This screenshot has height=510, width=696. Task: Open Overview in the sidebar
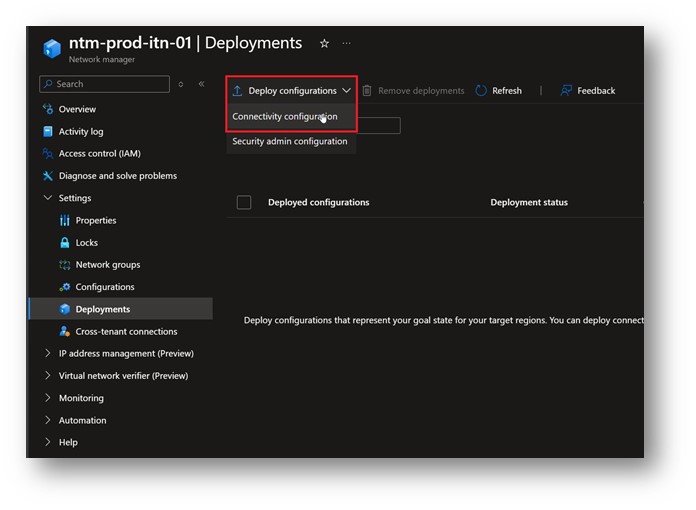click(x=77, y=109)
